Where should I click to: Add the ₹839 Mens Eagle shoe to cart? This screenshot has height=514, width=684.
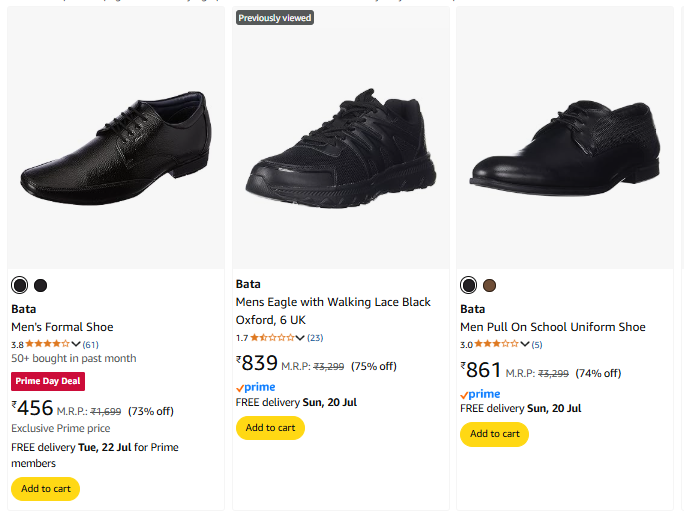coord(270,428)
